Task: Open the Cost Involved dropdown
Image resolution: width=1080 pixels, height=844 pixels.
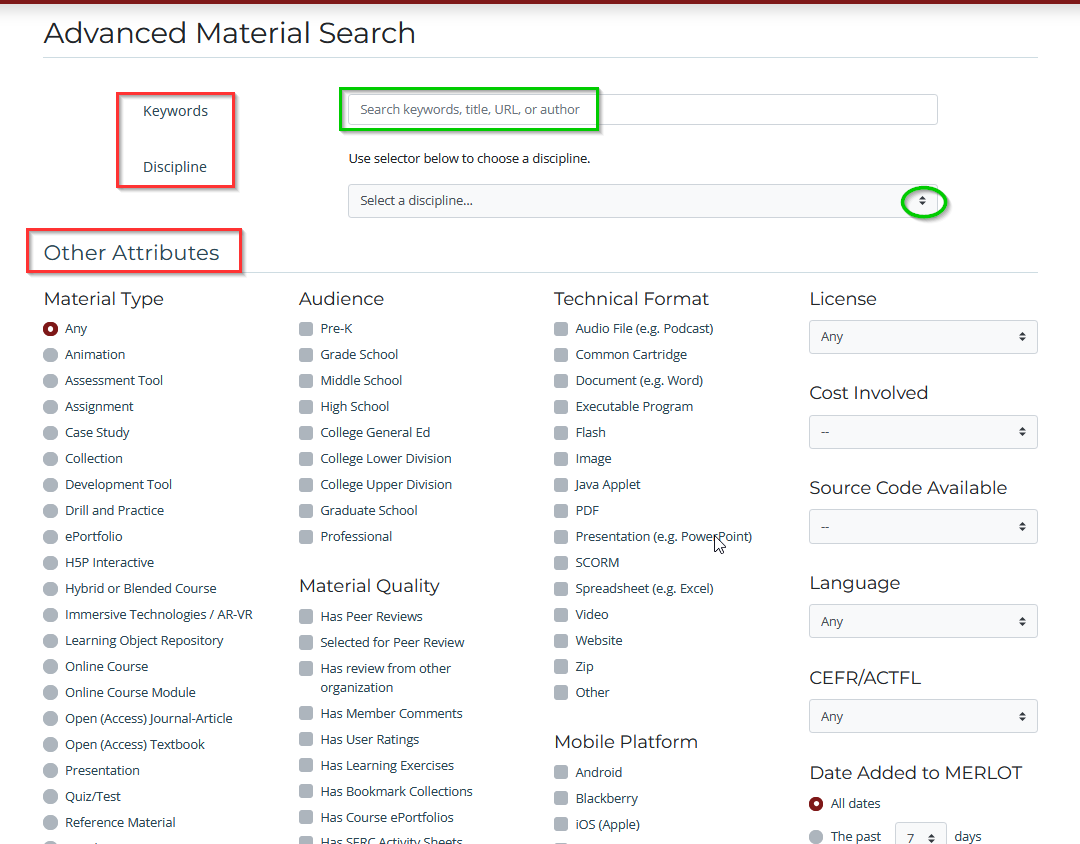Action: (922, 432)
